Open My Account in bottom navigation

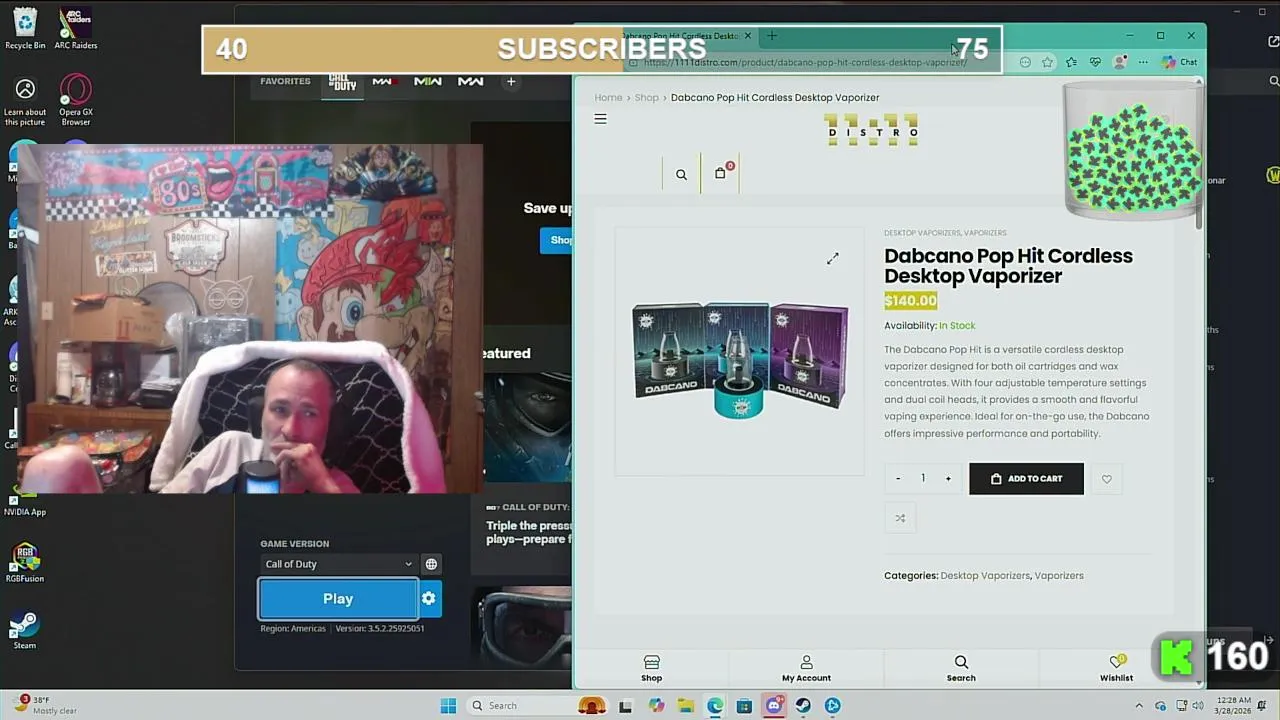coord(806,669)
